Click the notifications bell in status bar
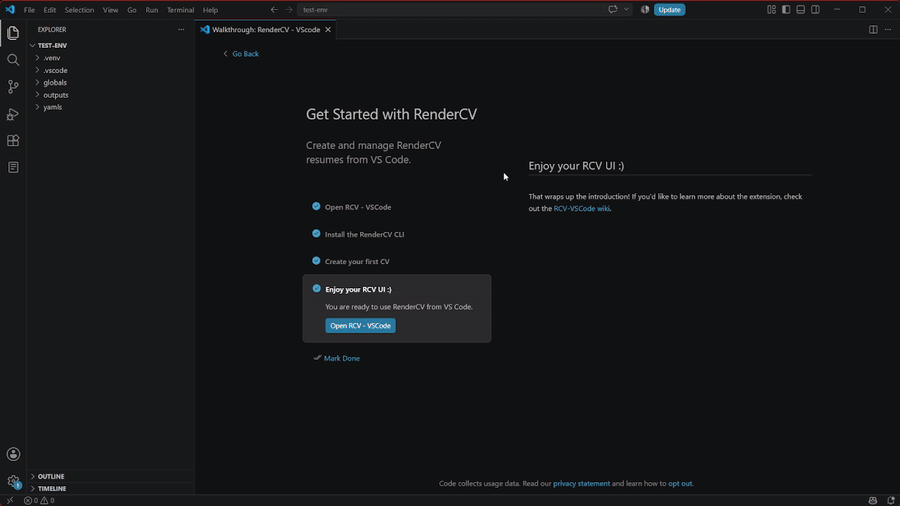The width and height of the screenshot is (900, 506). (890, 500)
